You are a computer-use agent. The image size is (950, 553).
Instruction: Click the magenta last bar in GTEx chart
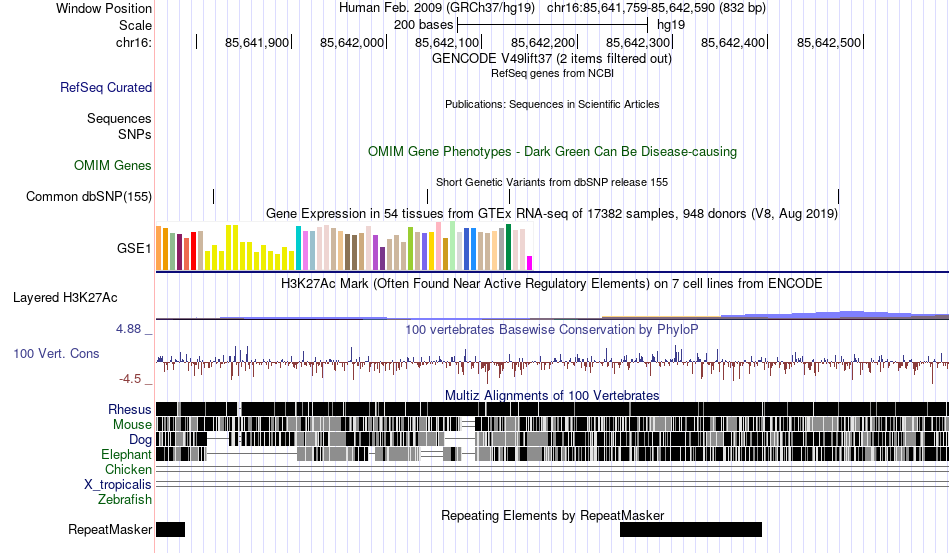(530, 263)
